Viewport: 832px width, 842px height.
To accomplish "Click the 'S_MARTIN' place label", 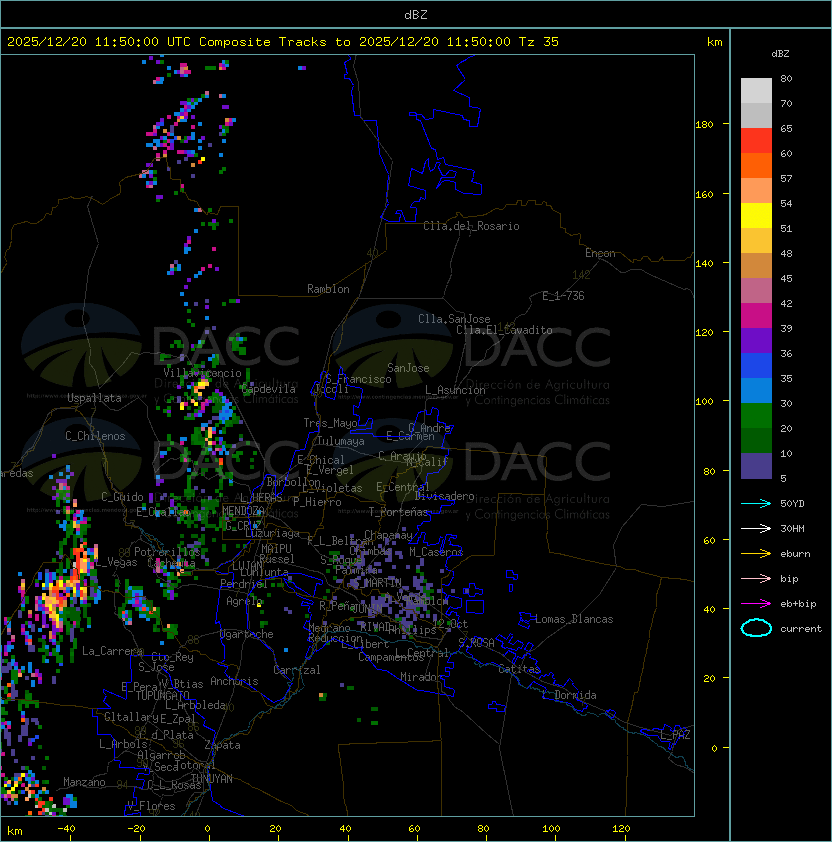I will coord(377,583).
